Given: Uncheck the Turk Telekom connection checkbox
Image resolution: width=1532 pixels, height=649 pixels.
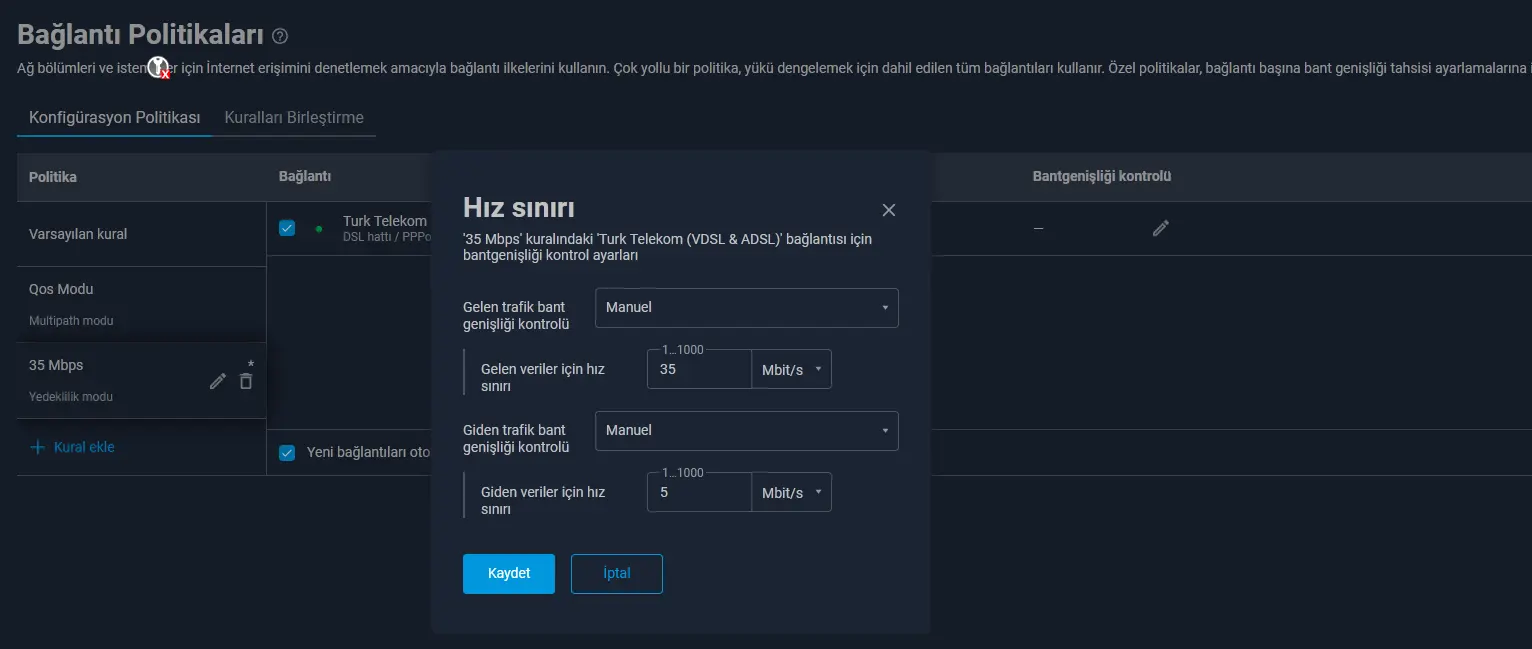Looking at the screenshot, I should pos(287,228).
